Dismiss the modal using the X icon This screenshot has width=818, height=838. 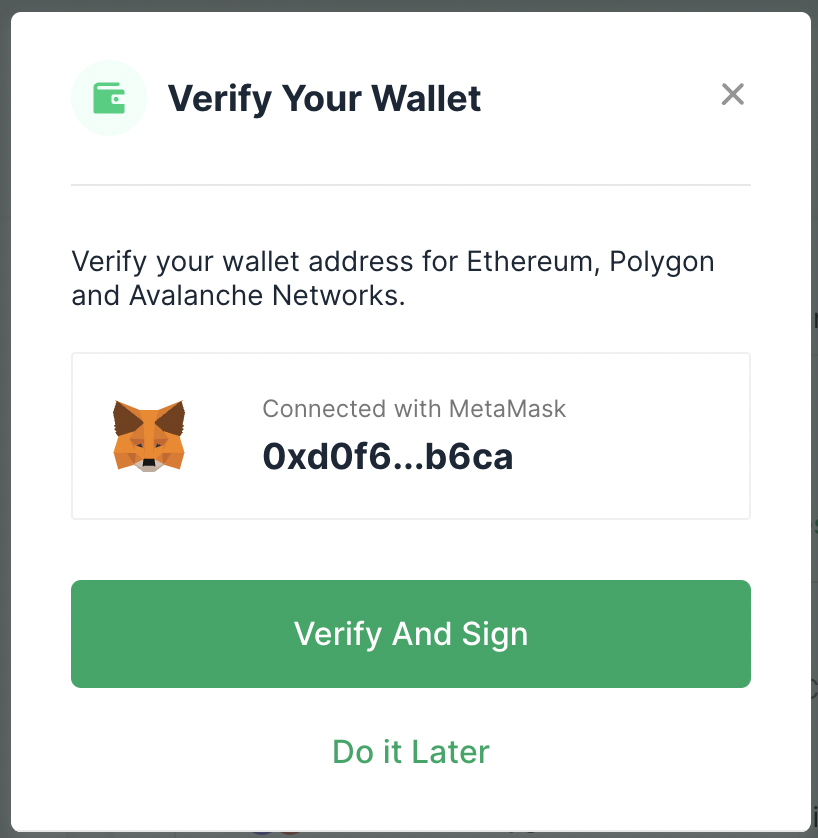pos(733,95)
